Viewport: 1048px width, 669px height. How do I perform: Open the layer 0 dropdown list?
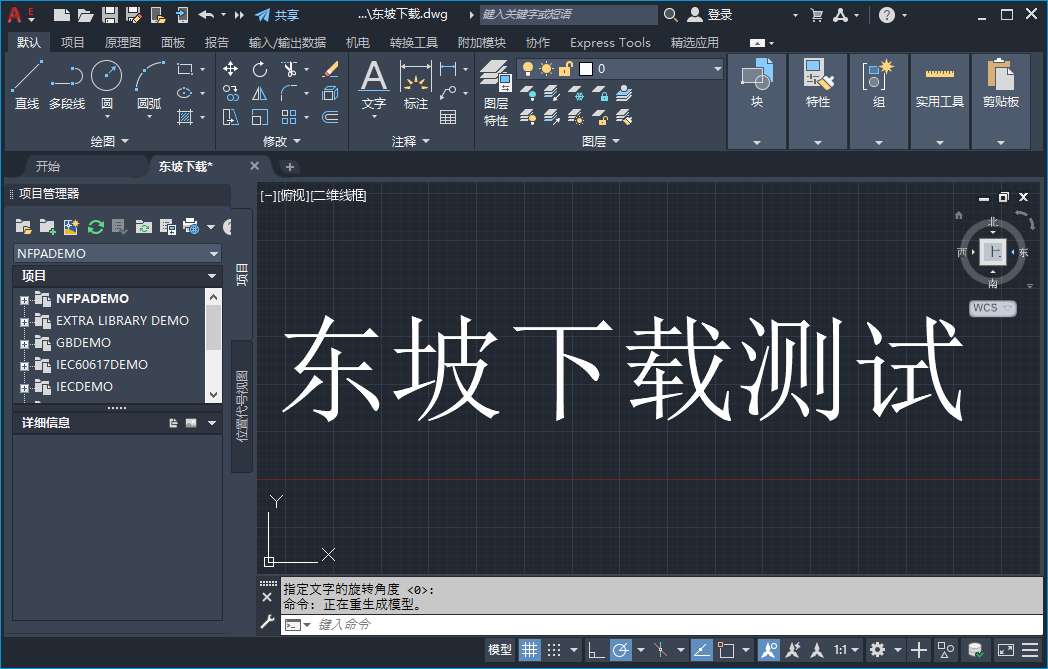[716, 69]
